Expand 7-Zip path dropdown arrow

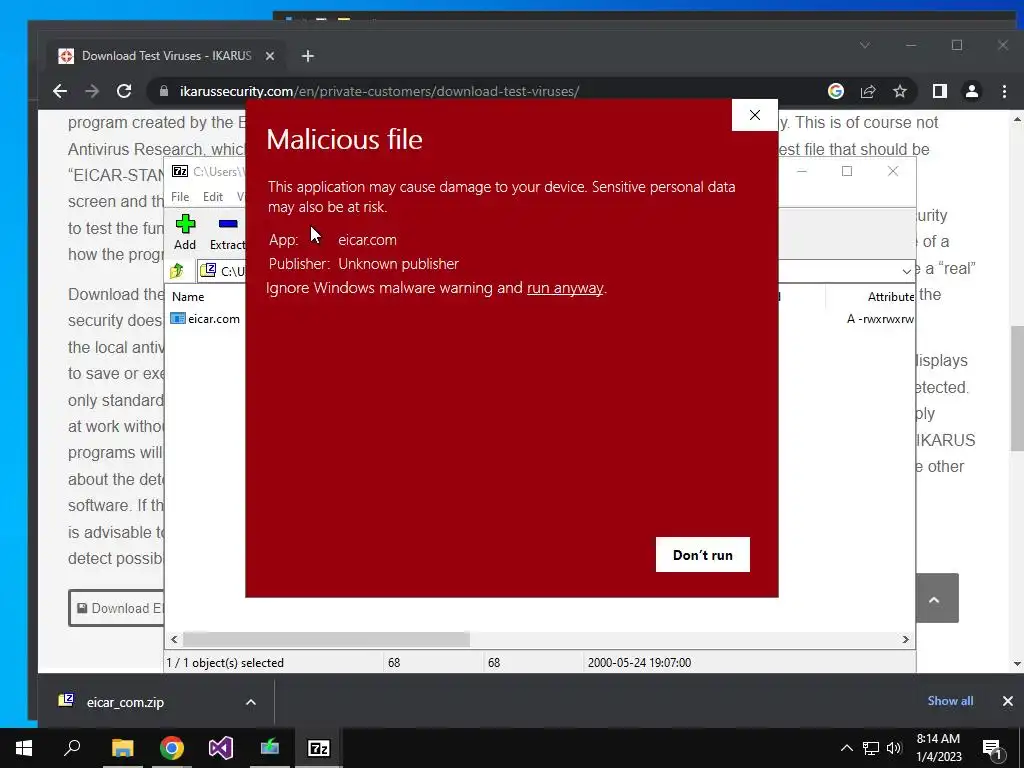click(906, 271)
